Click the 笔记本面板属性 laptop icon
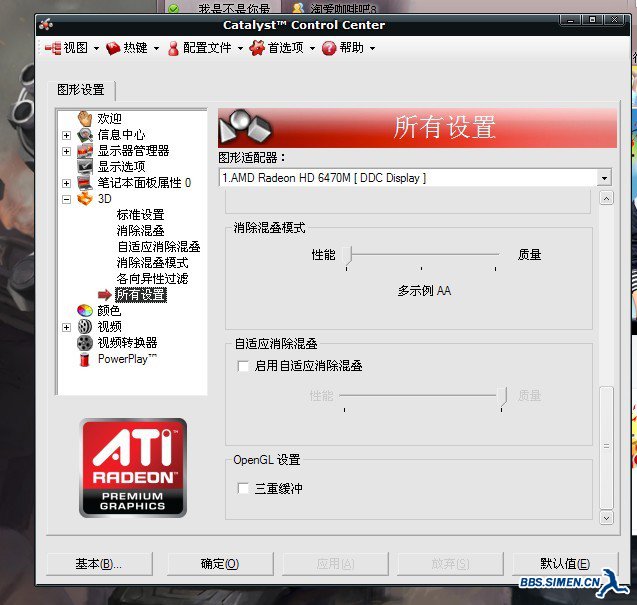637x605 pixels. [85, 183]
